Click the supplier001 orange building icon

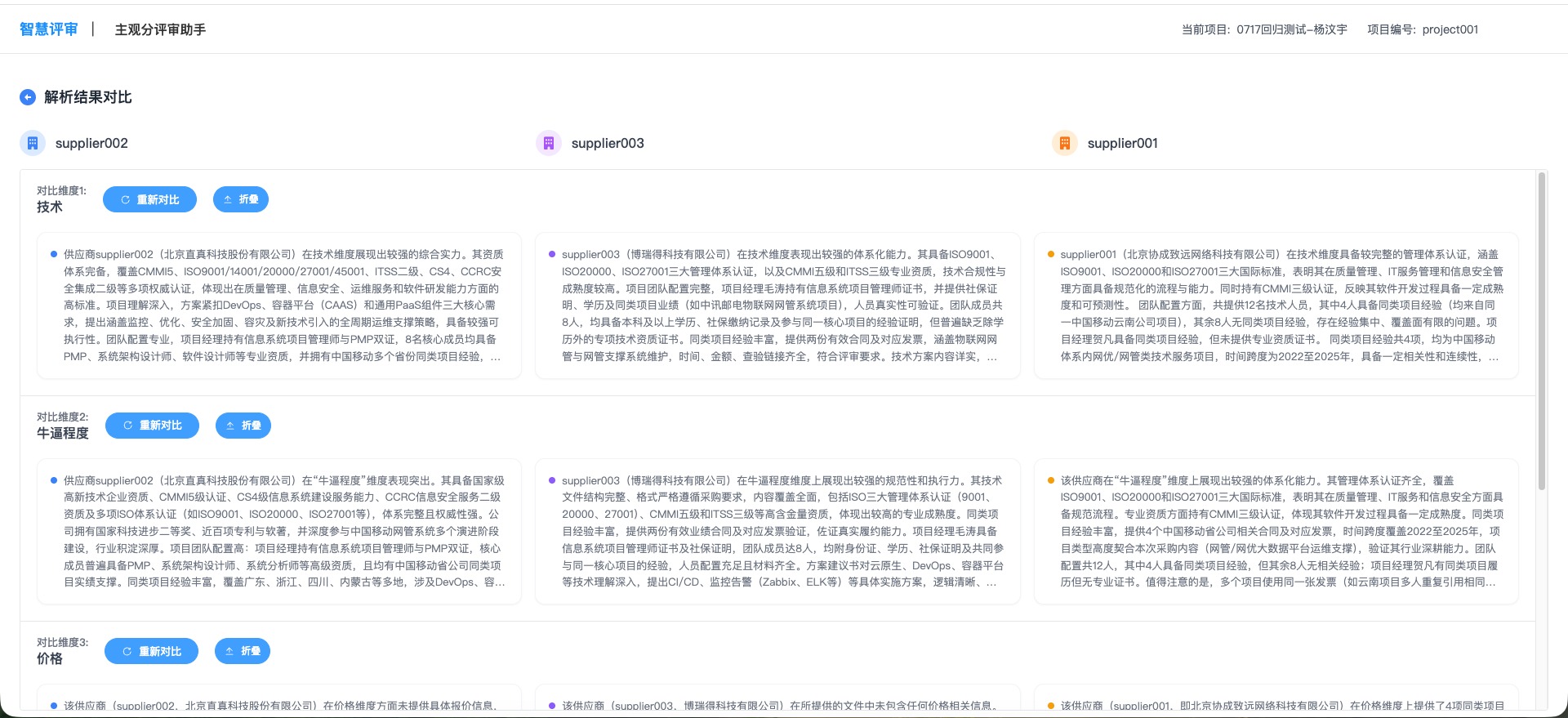tap(1065, 144)
